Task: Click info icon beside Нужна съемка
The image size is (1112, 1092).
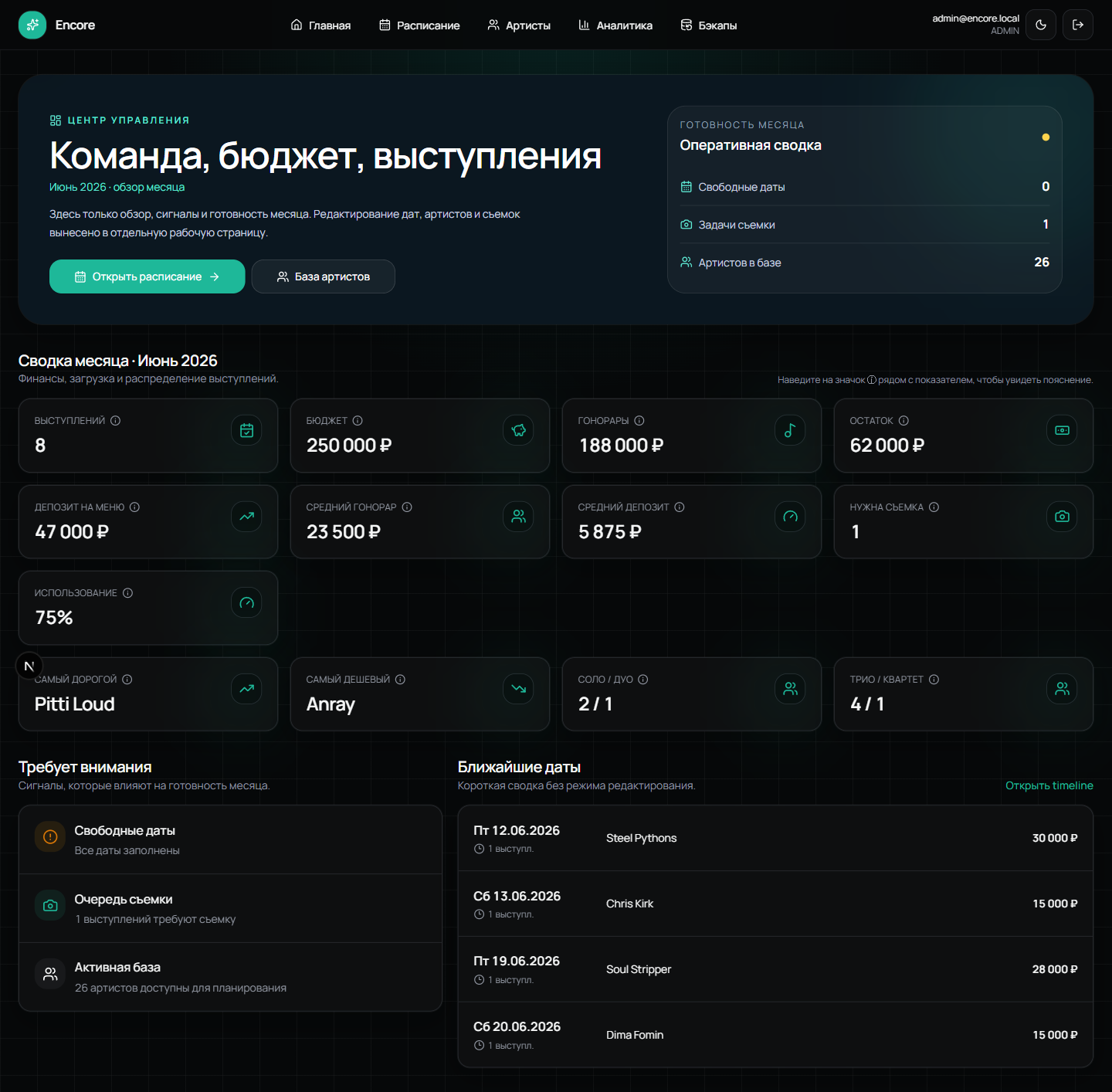Action: coord(934,507)
